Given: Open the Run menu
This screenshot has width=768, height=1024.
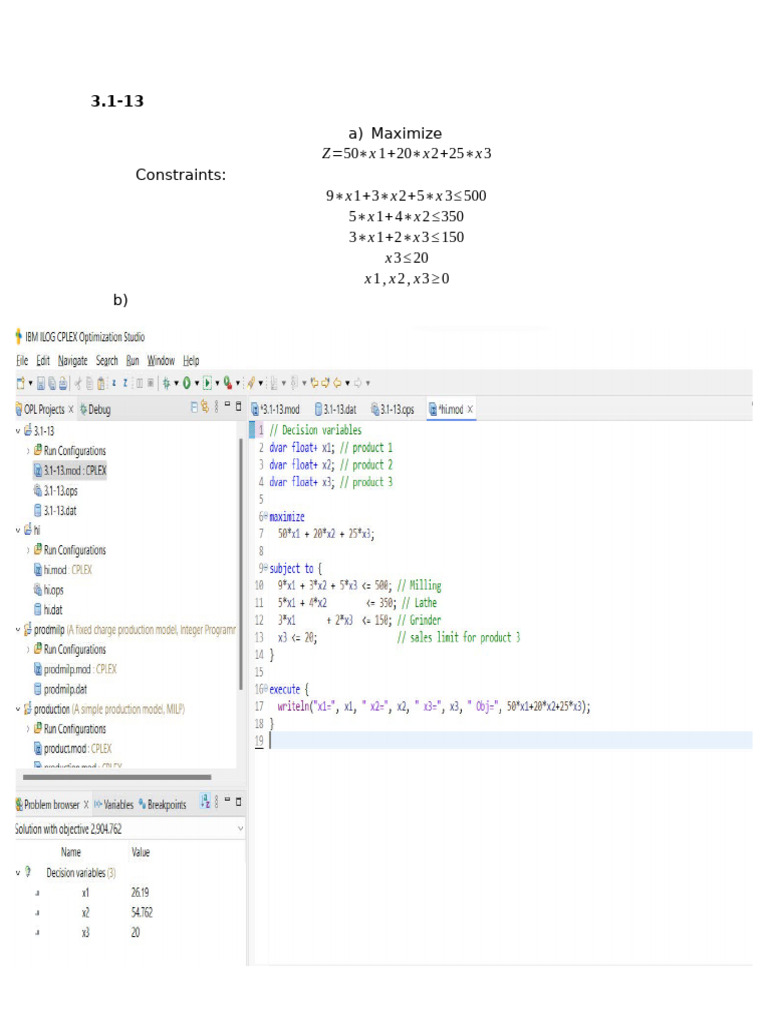Looking at the screenshot, I should 133,360.
